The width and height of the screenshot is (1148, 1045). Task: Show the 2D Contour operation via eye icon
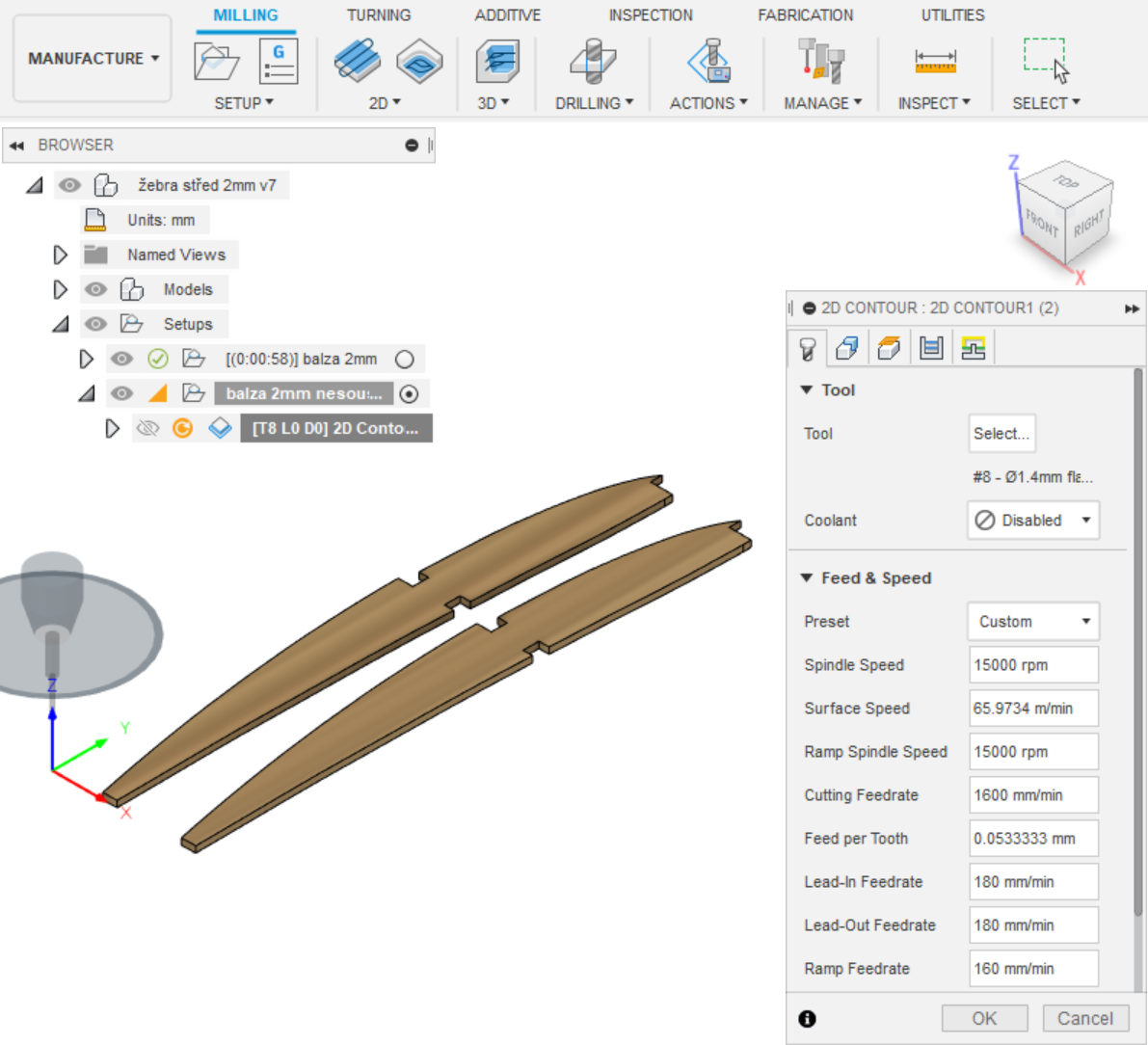(147, 428)
